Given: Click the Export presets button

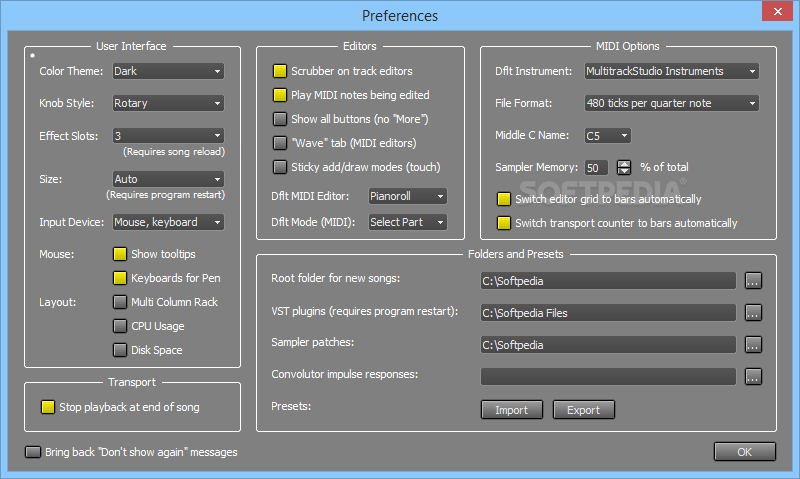Looking at the screenshot, I should [x=584, y=410].
